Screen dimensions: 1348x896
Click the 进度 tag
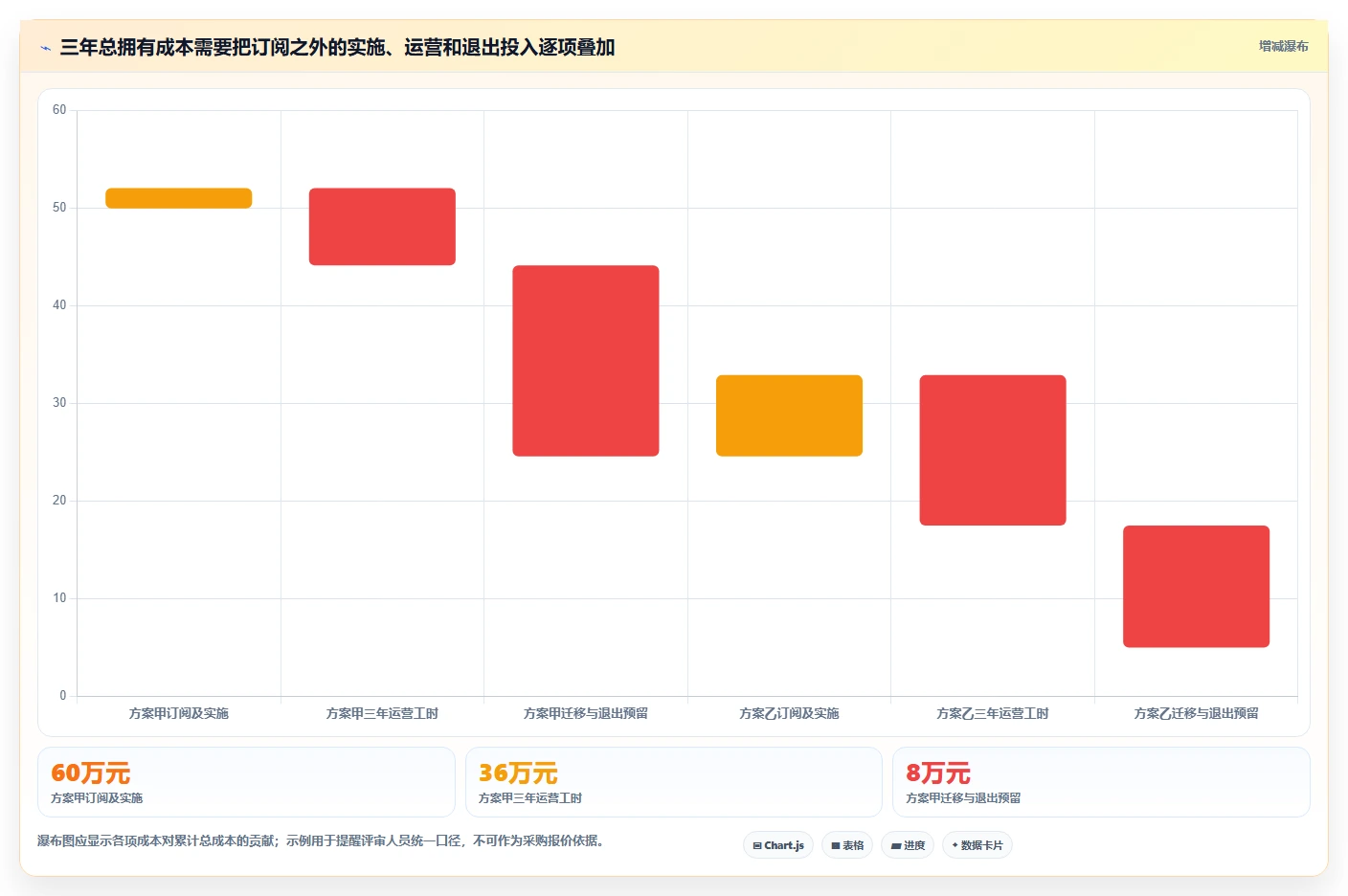click(908, 845)
